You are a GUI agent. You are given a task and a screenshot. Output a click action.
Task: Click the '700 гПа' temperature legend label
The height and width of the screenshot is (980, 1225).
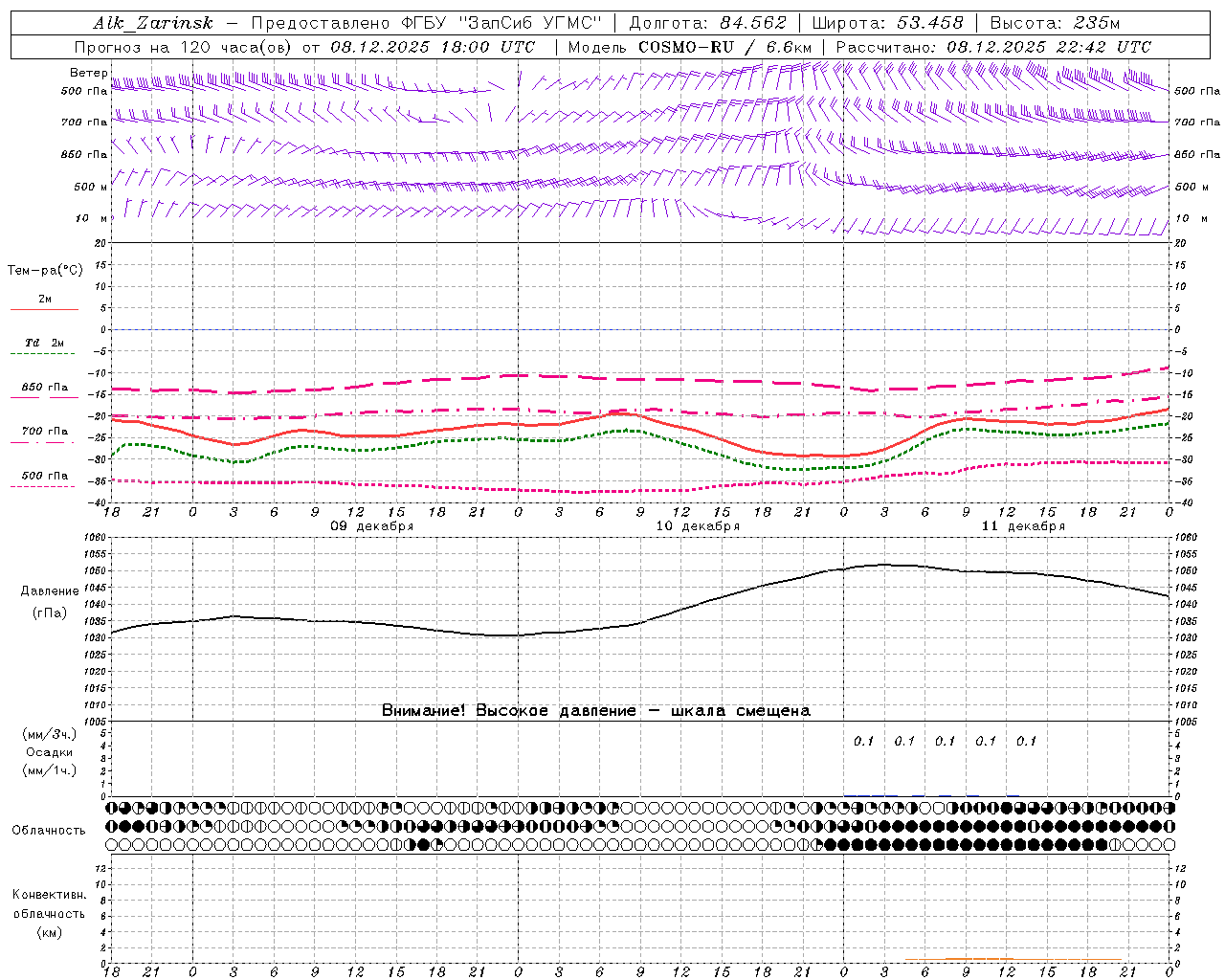[44, 432]
